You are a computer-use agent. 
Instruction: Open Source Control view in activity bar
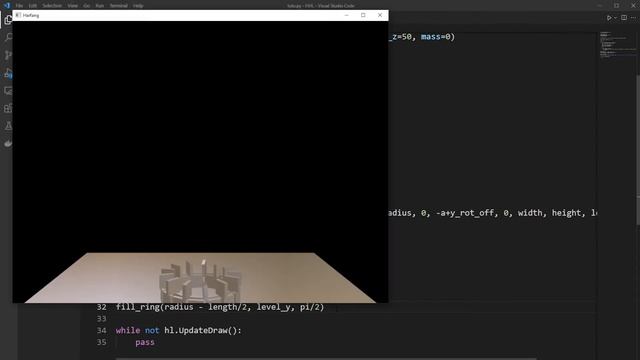pos(8,55)
